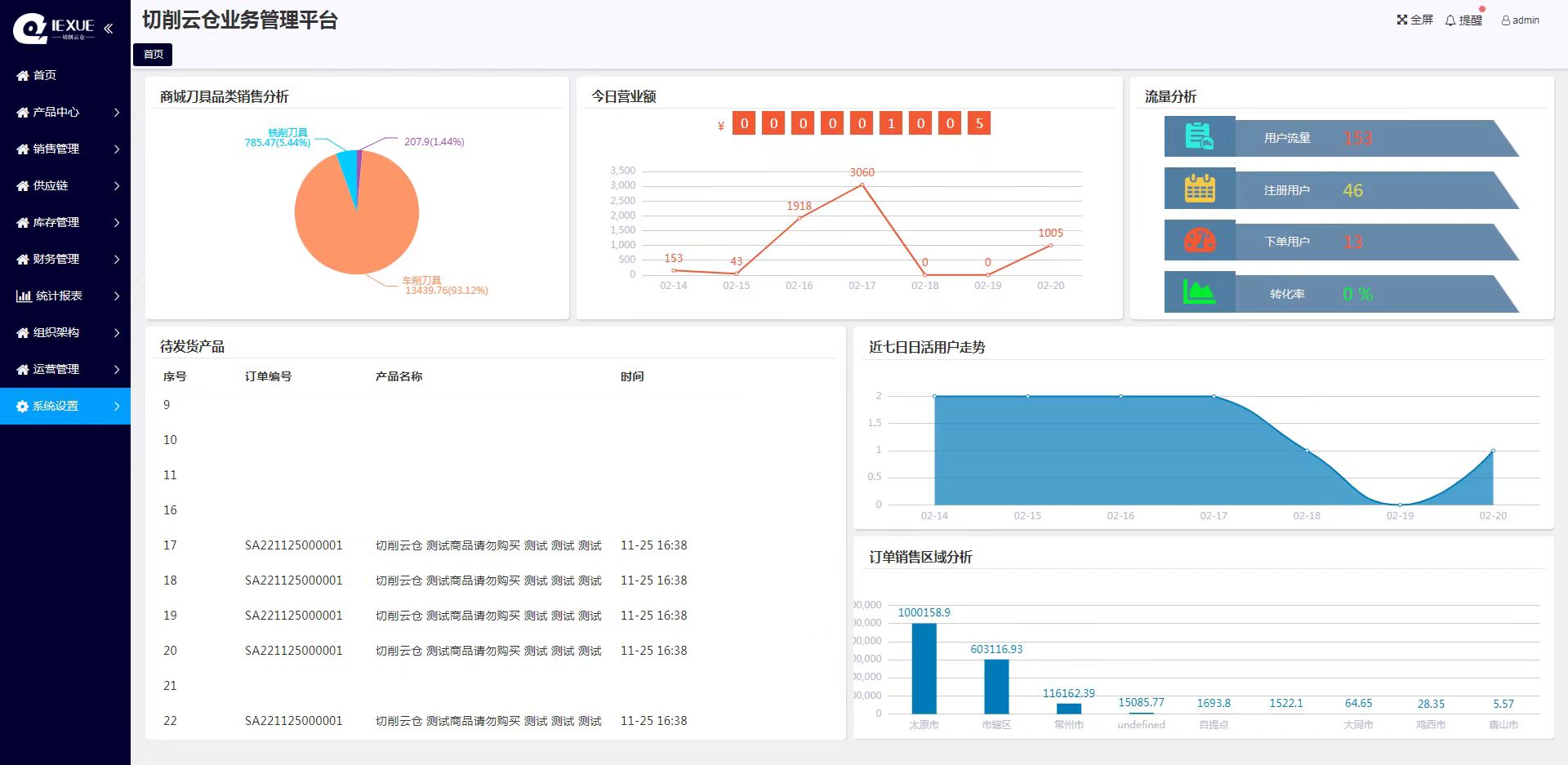Click the icon beside 产品中心
The width and height of the screenshot is (1568, 765).
click(23, 112)
